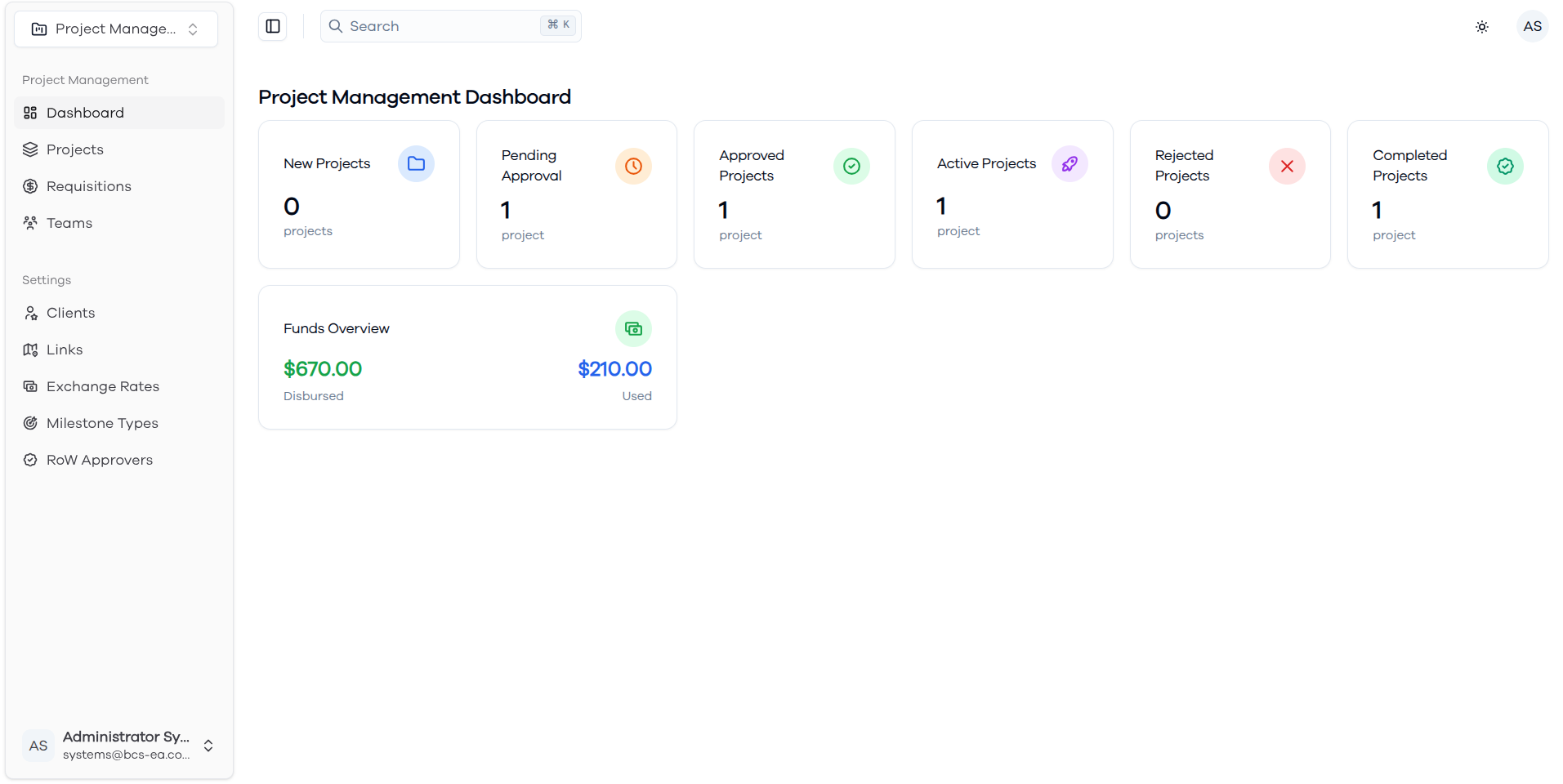The image size is (1563, 784).
Task: Click the Administrator Sy... name
Action: pyautogui.click(x=126, y=737)
